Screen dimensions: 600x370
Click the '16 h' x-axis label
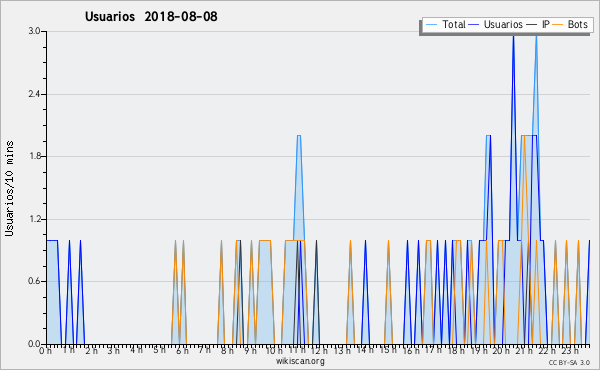pos(411,350)
